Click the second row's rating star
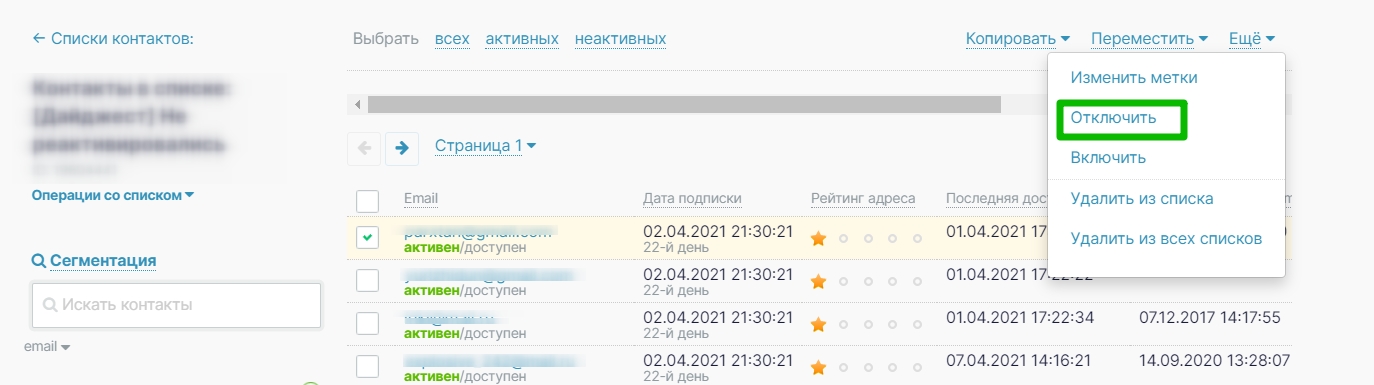This screenshot has width=1374, height=385. coord(819,282)
